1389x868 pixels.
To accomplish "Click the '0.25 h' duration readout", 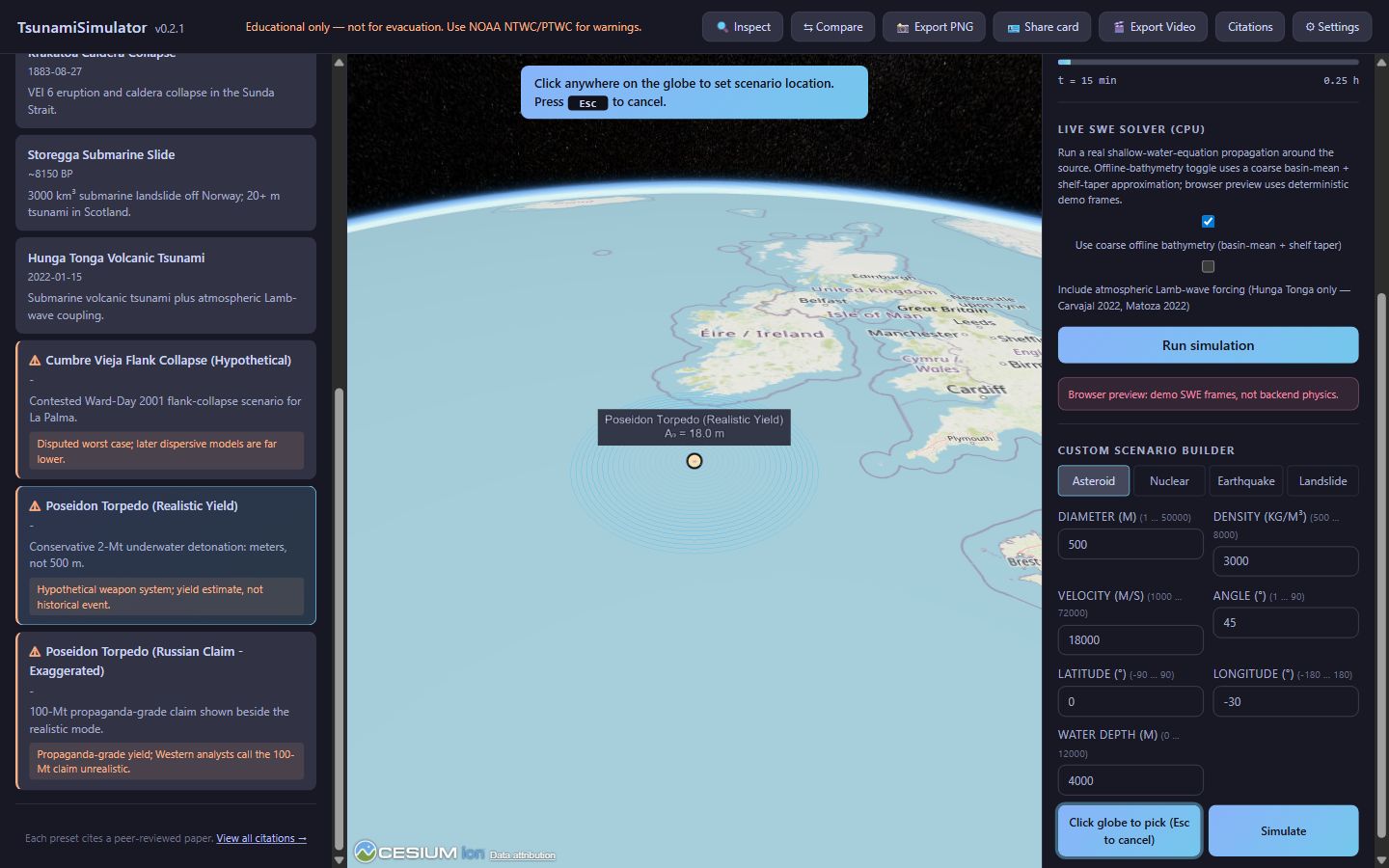I will coord(1341,81).
